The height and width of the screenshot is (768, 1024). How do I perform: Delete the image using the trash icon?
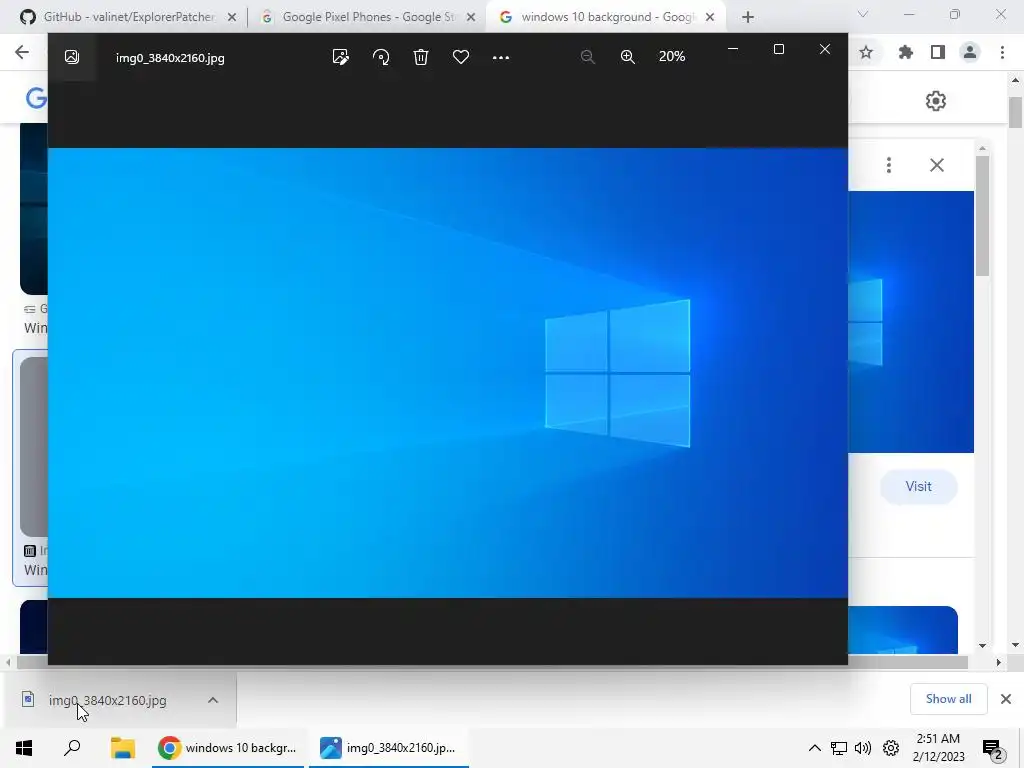(x=421, y=57)
